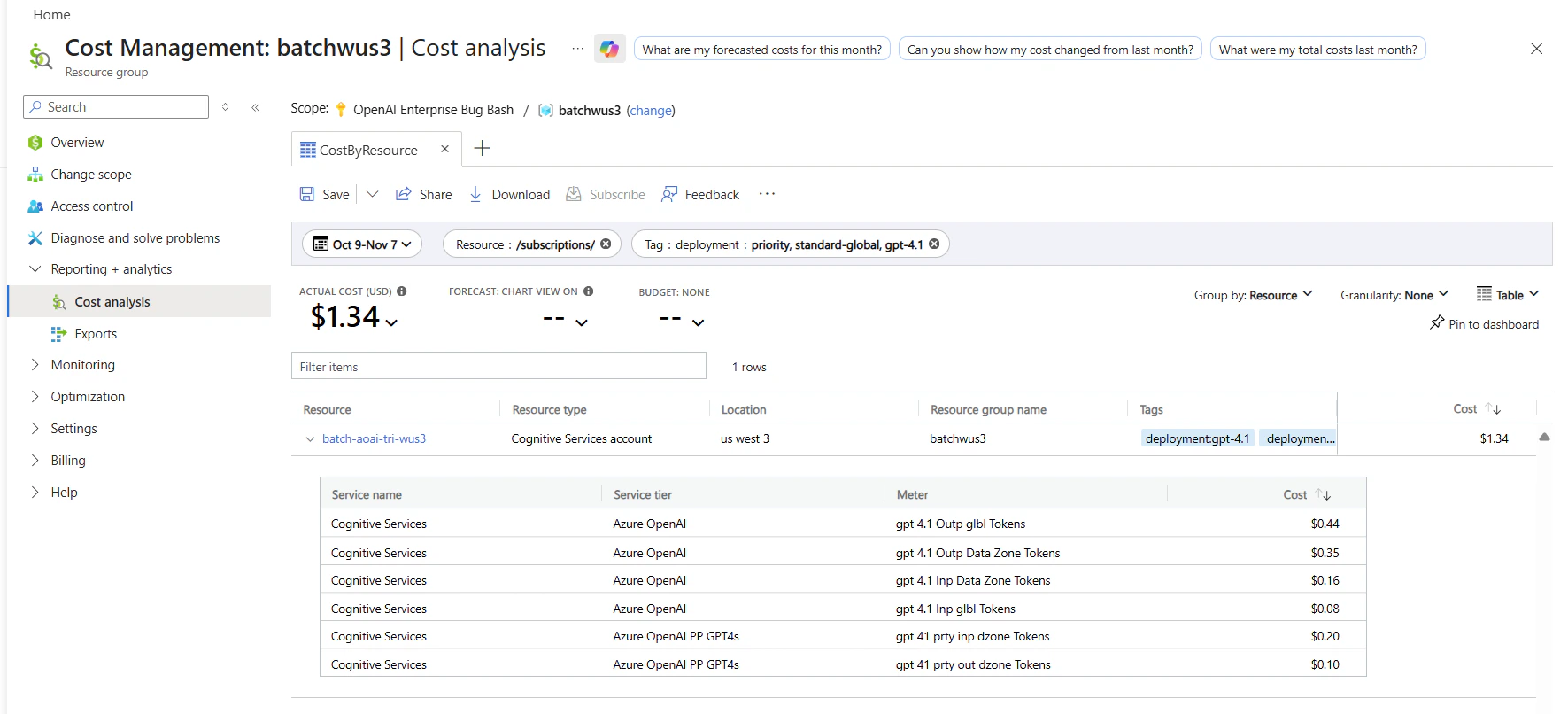Click the Service tier column header

tap(643, 495)
